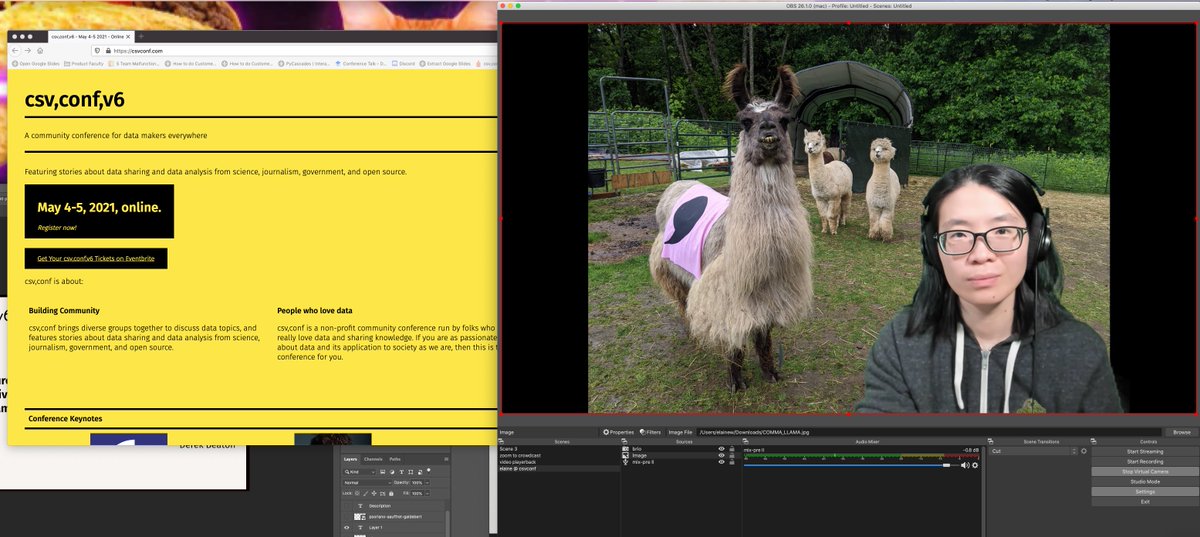Image resolution: width=1200 pixels, height=537 pixels.
Task: Open browser home page icon
Action: point(40,50)
